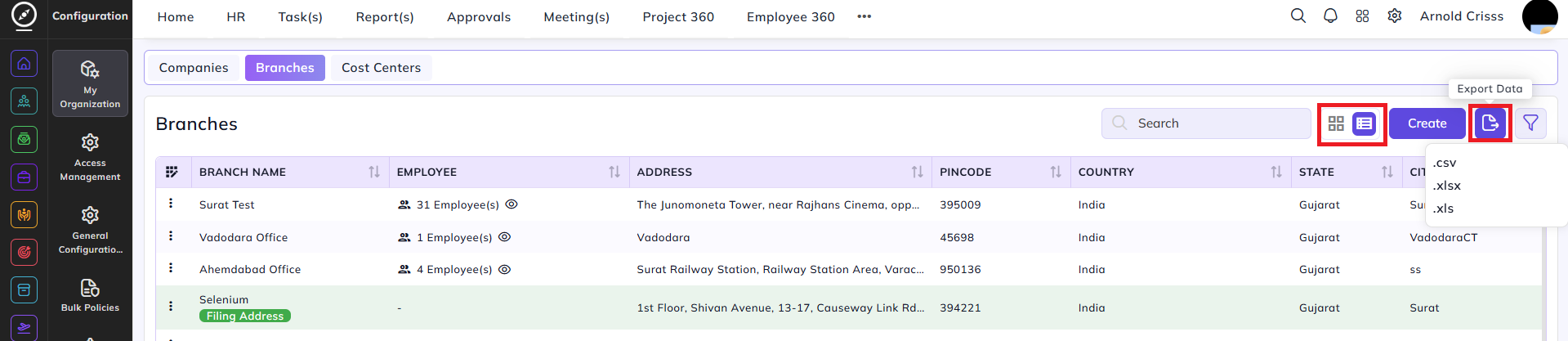Switch to grid card view
The width and height of the screenshot is (1568, 341).
click(x=1336, y=123)
